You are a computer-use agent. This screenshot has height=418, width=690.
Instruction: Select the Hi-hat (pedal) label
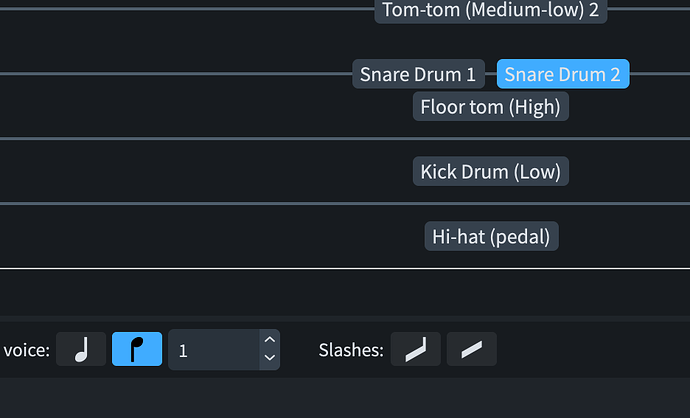(x=492, y=236)
